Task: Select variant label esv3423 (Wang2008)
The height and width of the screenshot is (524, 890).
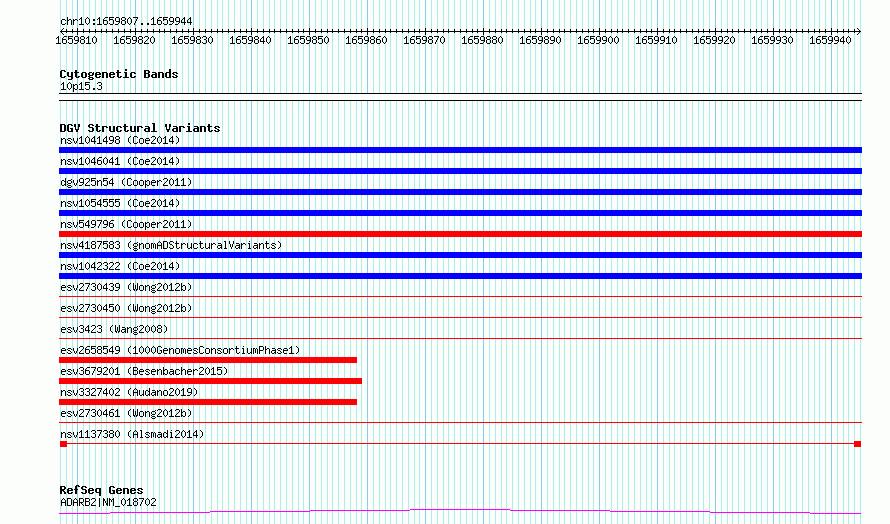Action: coord(114,329)
